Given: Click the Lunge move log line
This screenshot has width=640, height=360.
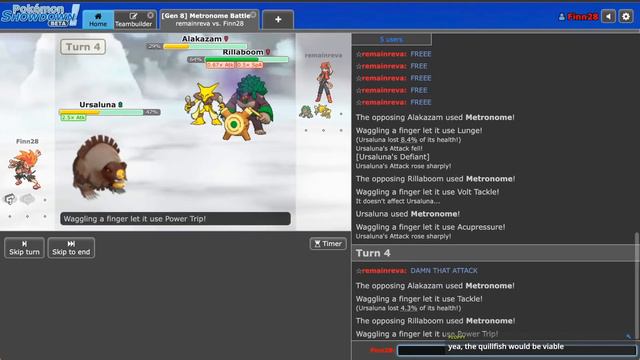Looking at the screenshot, I should click(419, 131).
